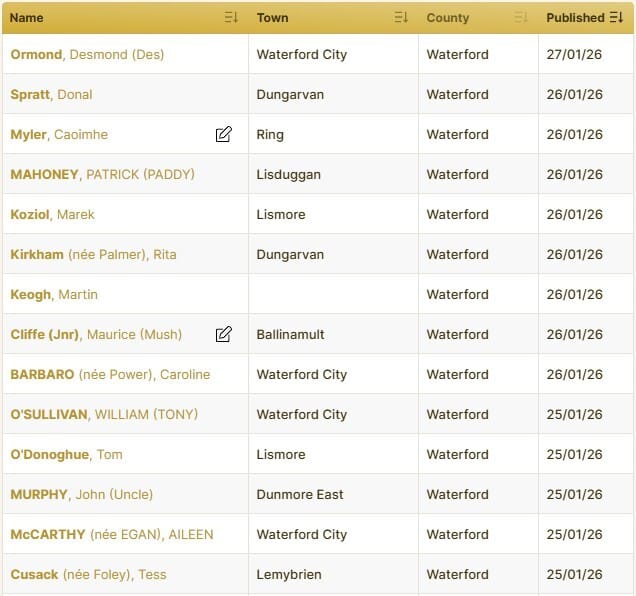Click the Town column header

tap(273, 18)
